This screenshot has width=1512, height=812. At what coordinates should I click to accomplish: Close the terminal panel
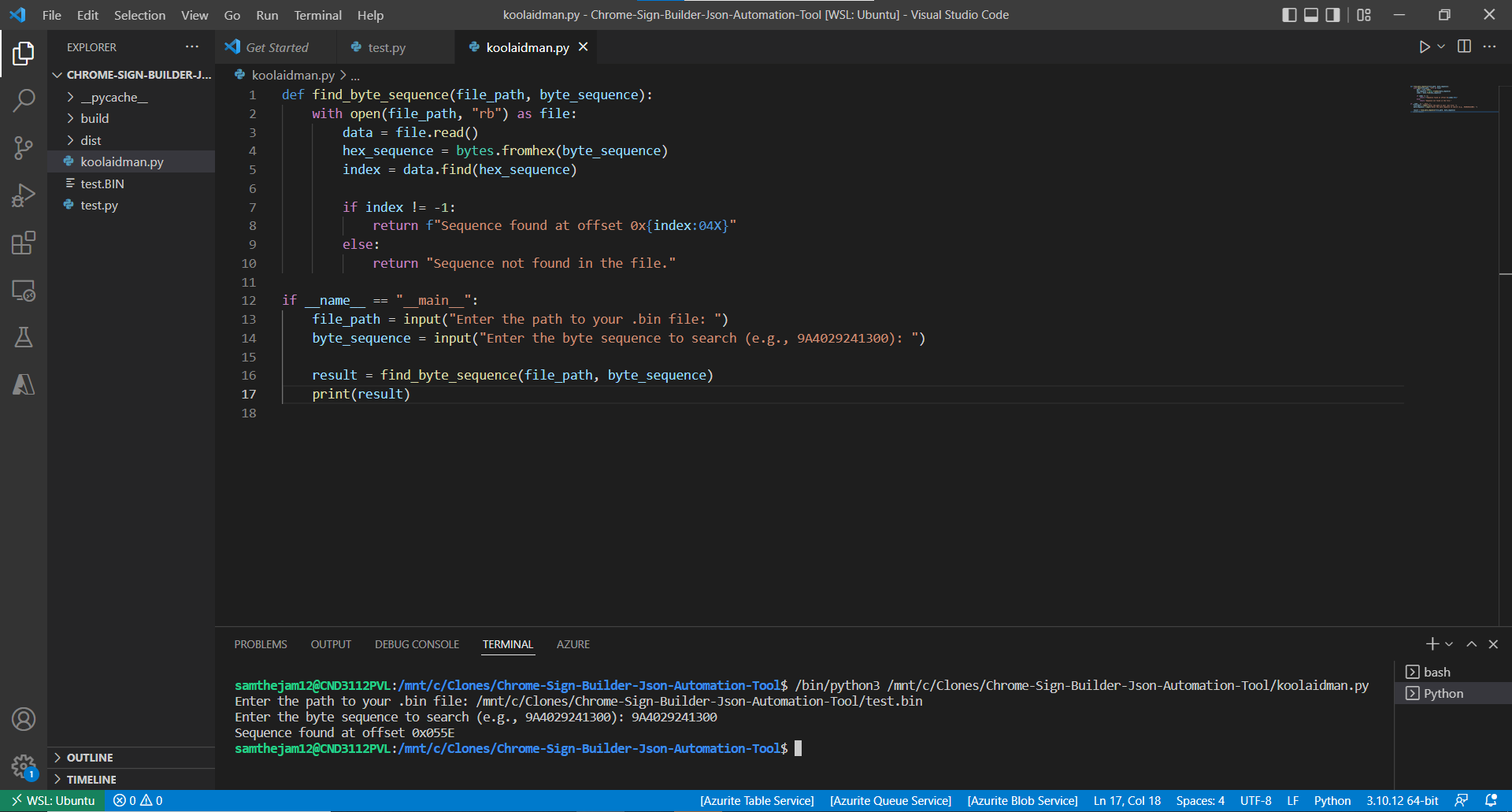click(x=1493, y=644)
